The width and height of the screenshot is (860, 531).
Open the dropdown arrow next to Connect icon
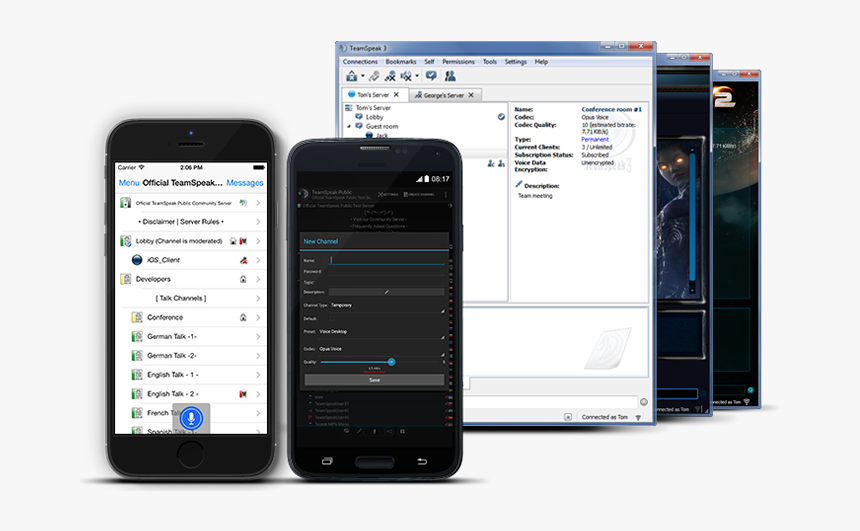coord(363,76)
